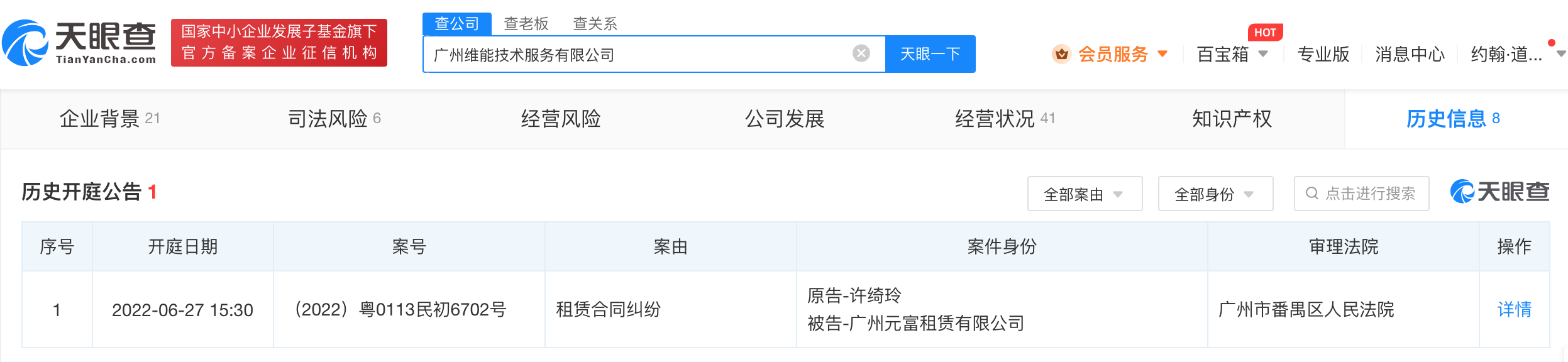Switch to the 查关系 search tab
The height and width of the screenshot is (362, 1568).
595,24
